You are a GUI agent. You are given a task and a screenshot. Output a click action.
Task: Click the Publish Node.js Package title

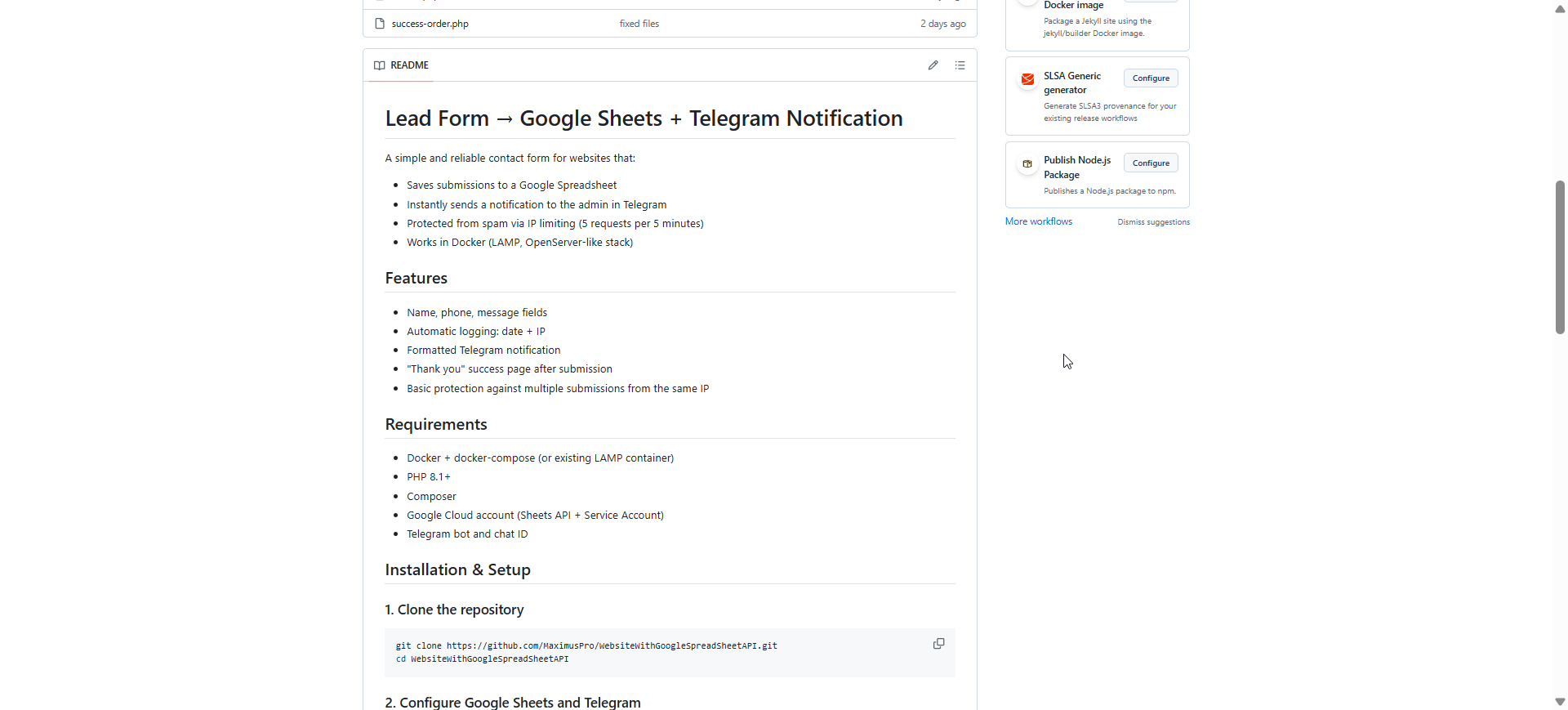1077,167
